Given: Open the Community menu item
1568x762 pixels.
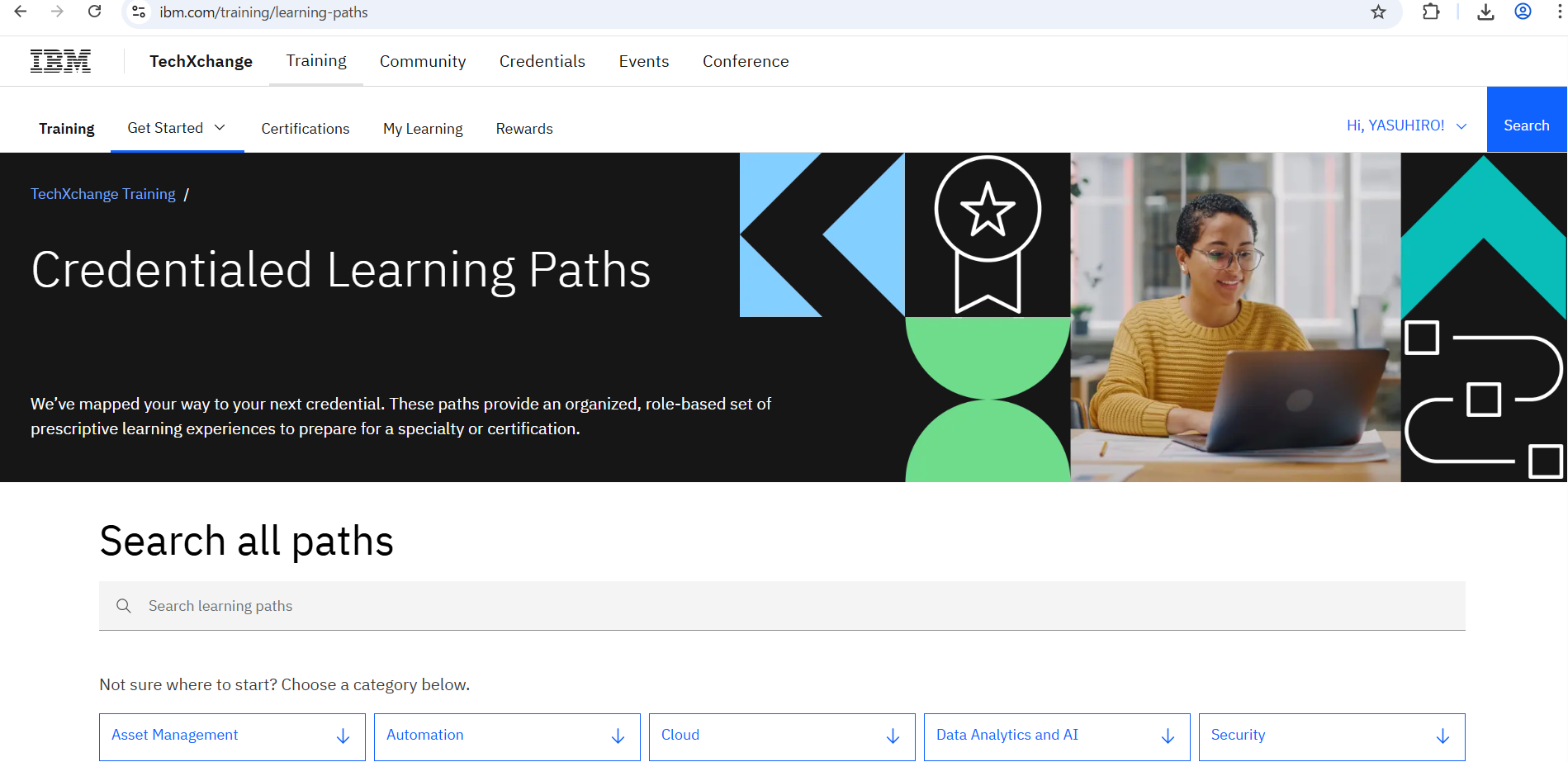Looking at the screenshot, I should click(x=423, y=61).
